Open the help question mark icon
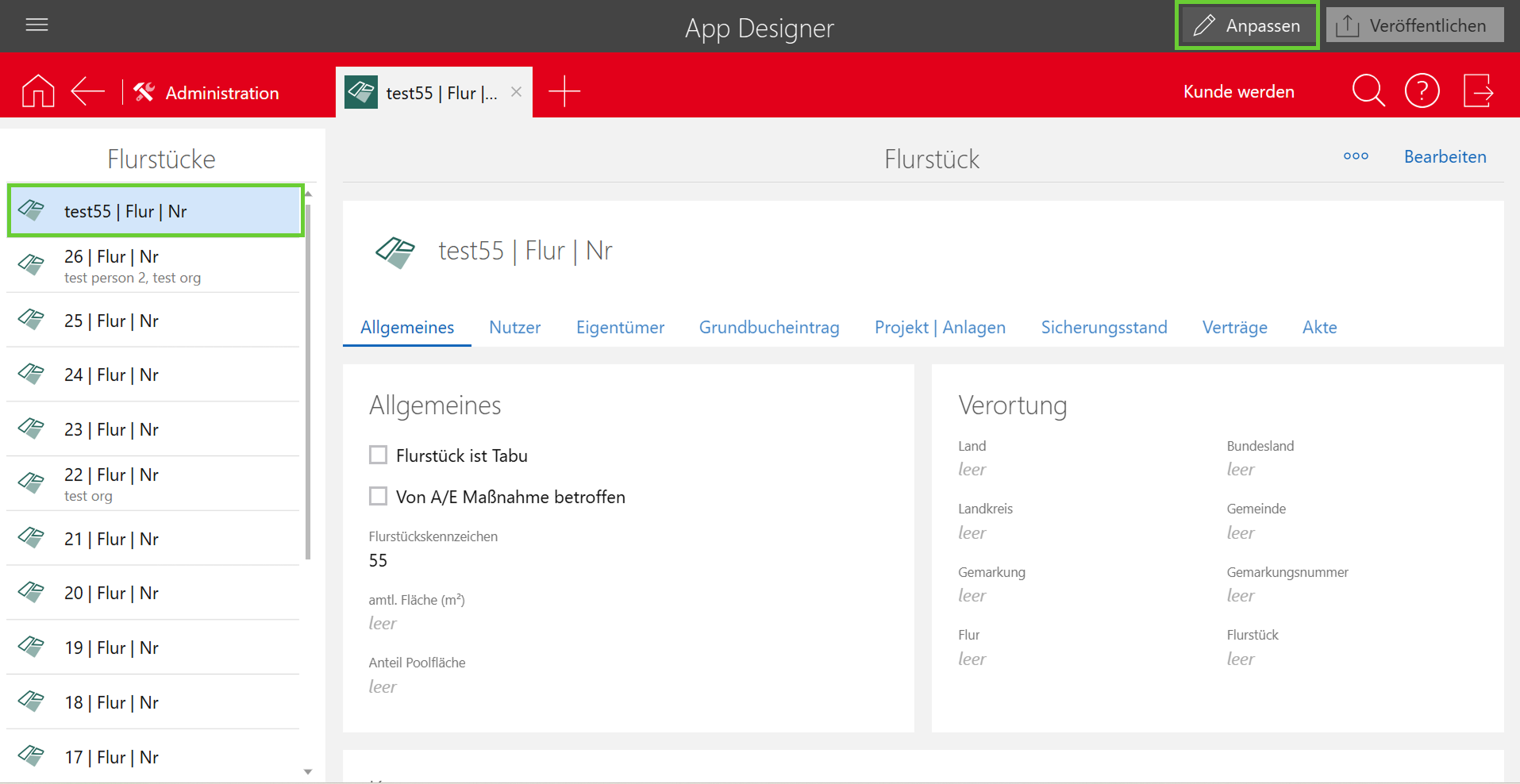Viewport: 1520px width, 784px height. tap(1422, 90)
